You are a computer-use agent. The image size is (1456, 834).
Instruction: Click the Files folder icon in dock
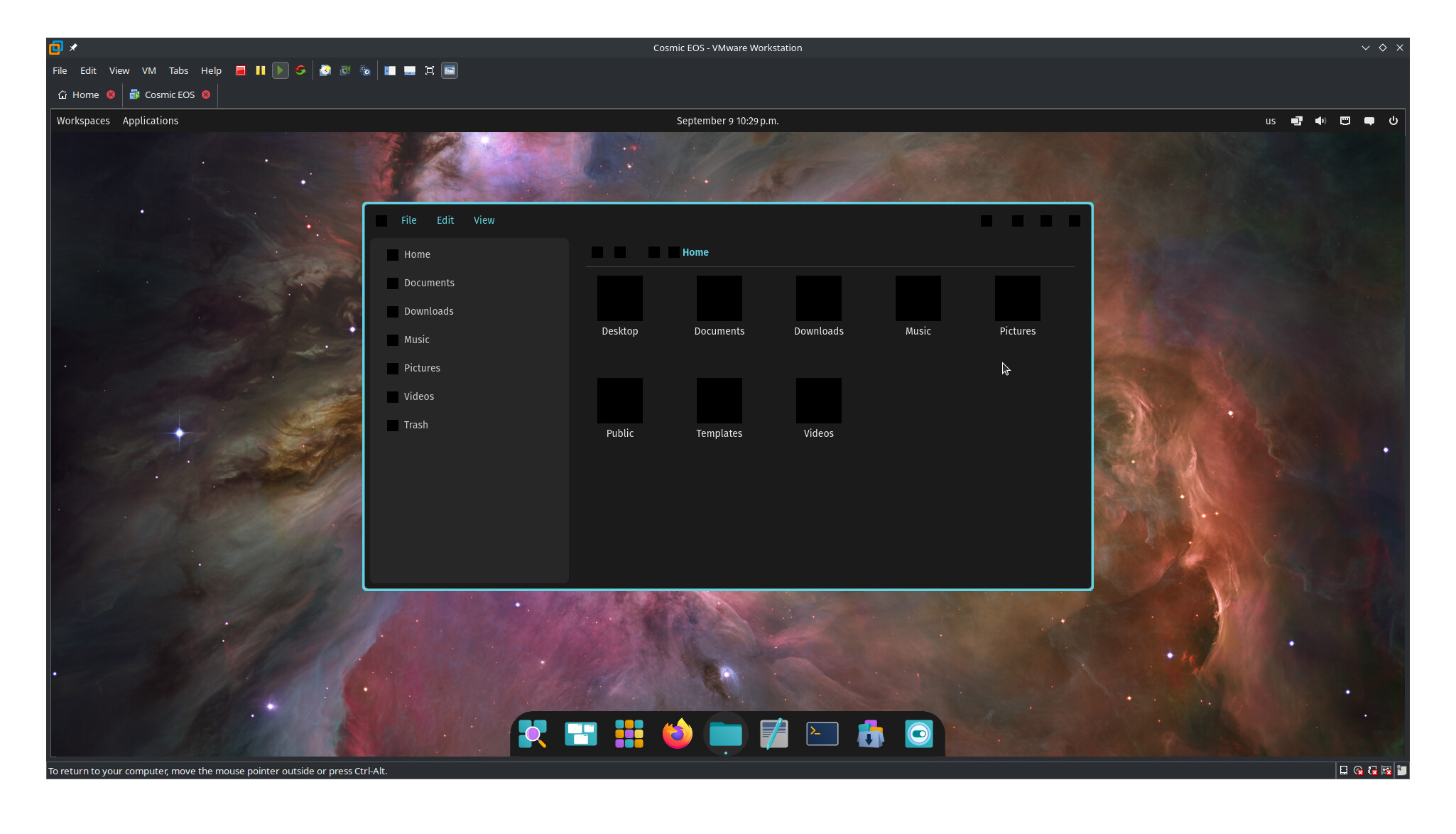pos(726,734)
